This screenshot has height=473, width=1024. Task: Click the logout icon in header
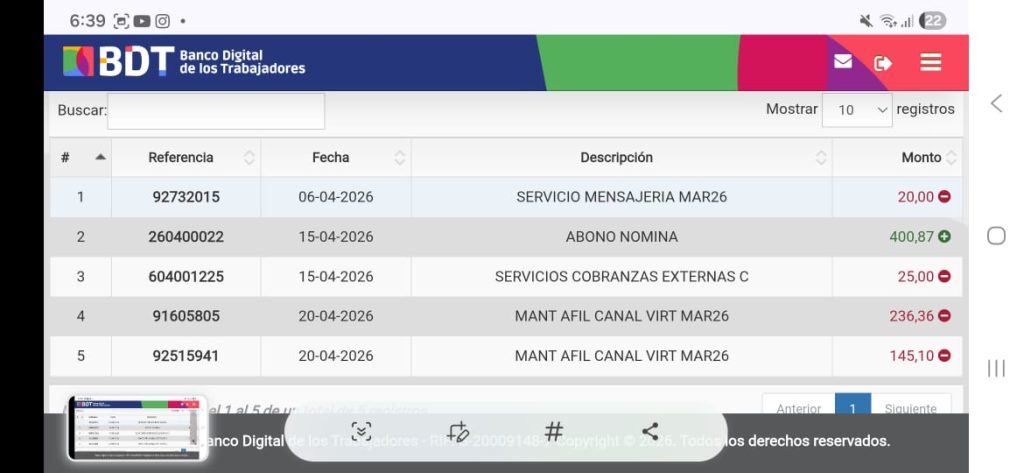pos(883,63)
